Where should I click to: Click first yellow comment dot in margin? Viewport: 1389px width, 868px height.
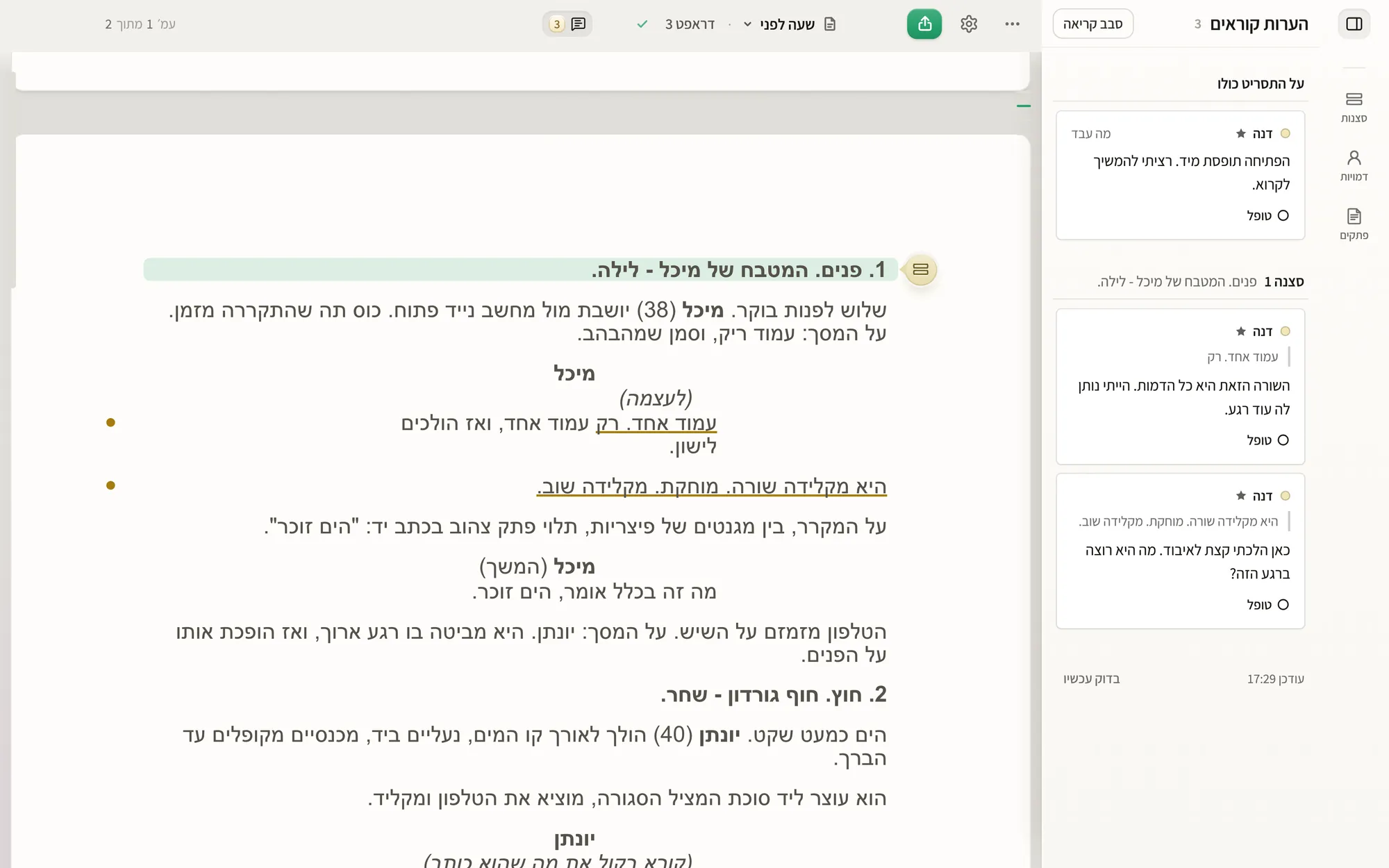(110, 422)
